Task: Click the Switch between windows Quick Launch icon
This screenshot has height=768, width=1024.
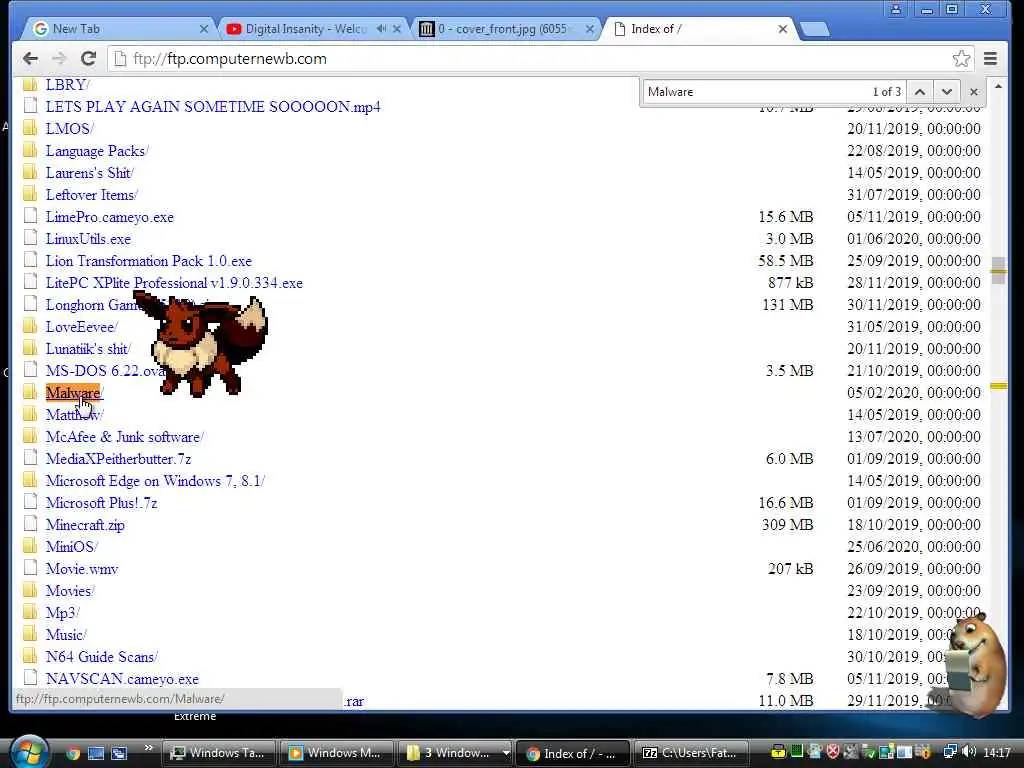Action: [119, 753]
